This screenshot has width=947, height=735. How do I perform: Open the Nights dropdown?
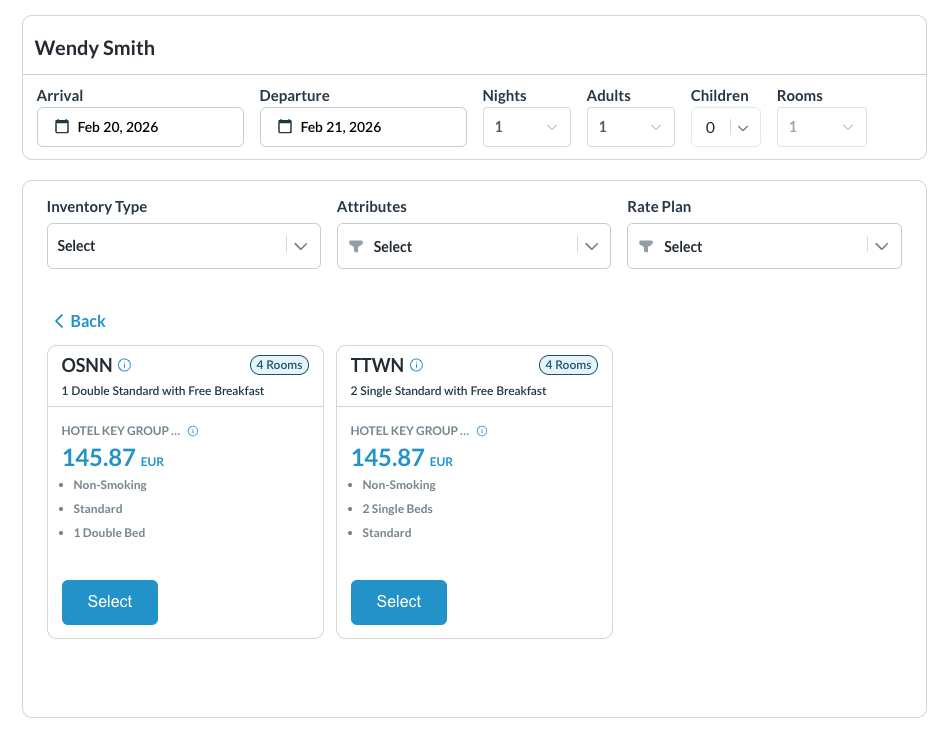coord(526,127)
